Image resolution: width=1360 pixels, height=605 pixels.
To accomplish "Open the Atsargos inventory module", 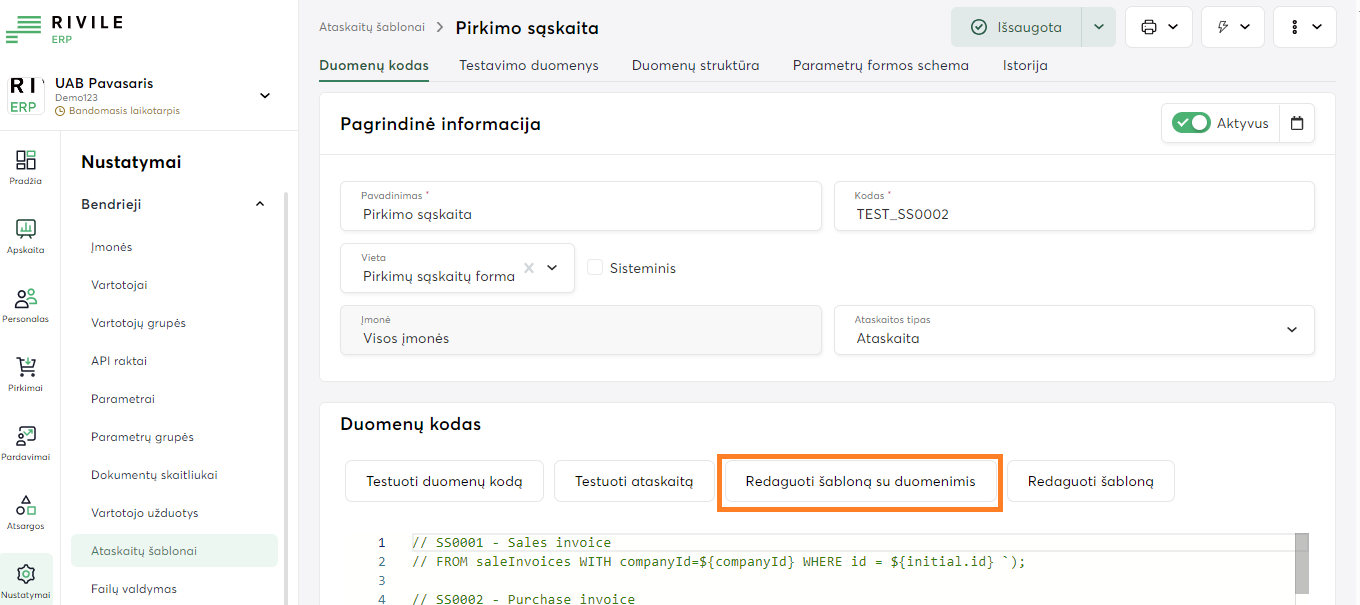I will coord(26,511).
